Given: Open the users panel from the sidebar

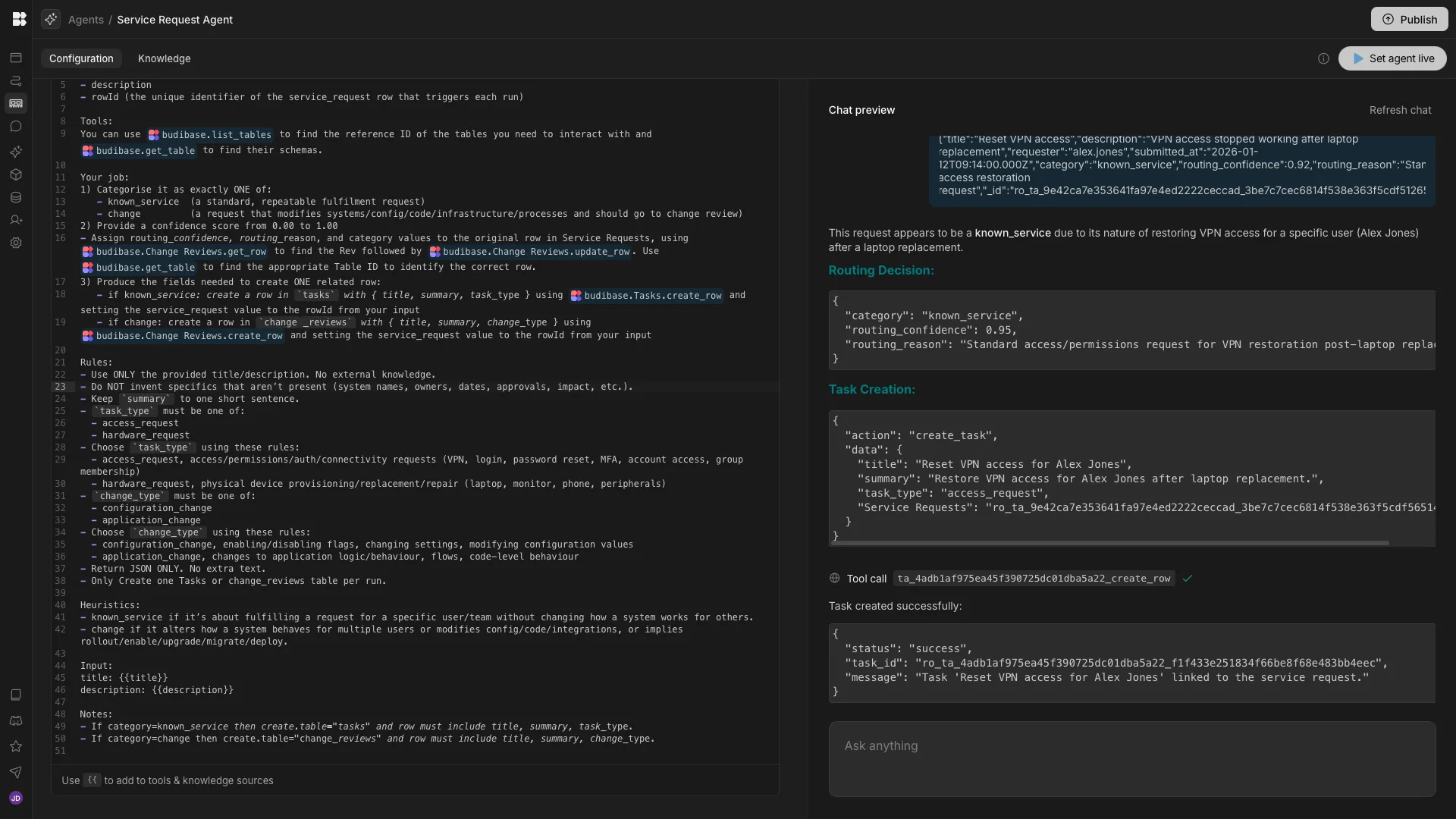Looking at the screenshot, I should [16, 220].
